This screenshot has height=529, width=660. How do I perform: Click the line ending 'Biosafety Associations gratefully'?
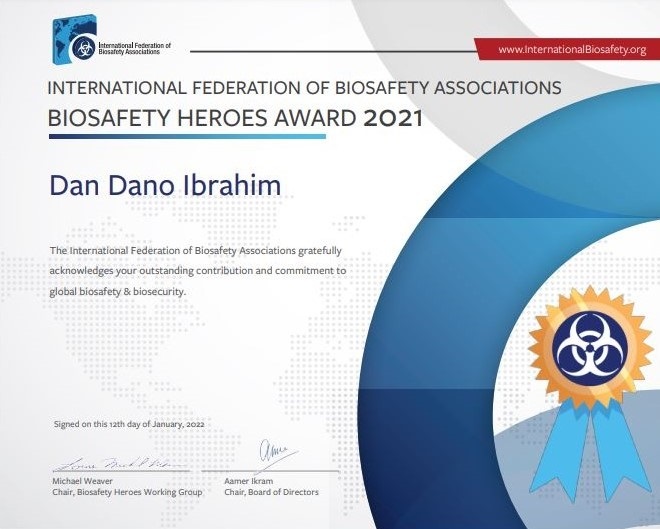(x=196, y=250)
